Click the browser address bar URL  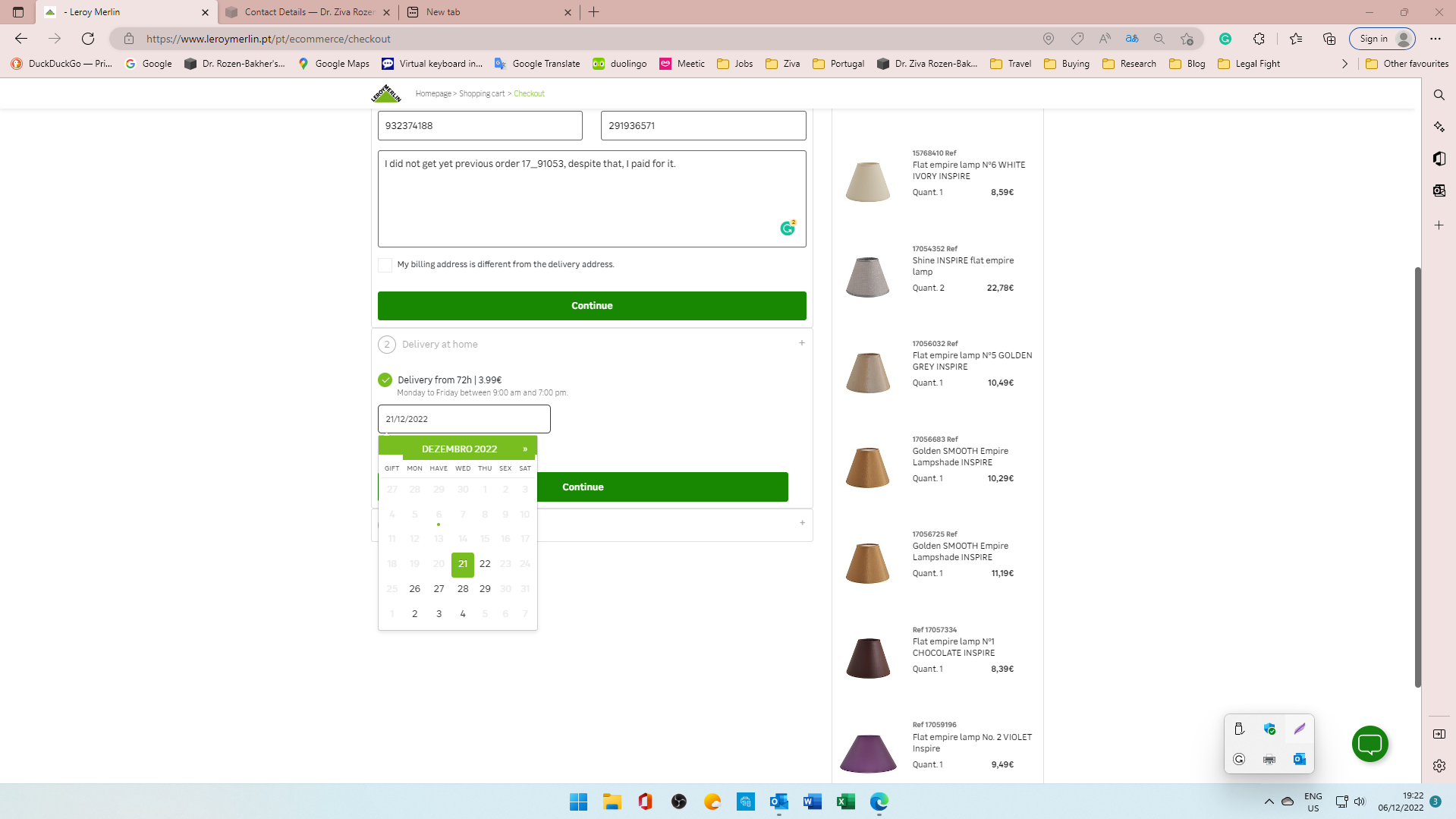268,39
